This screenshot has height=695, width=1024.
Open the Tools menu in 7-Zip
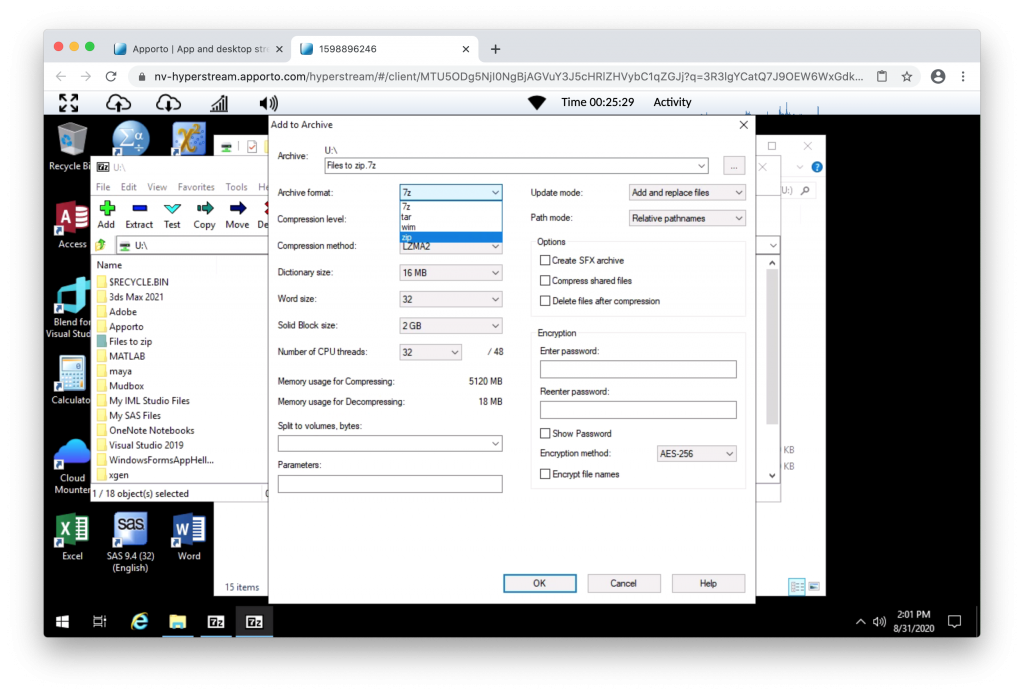236,187
